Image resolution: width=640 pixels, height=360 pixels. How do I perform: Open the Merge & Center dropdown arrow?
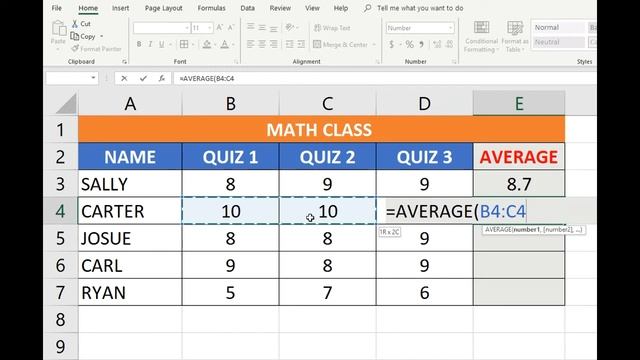pos(374,44)
